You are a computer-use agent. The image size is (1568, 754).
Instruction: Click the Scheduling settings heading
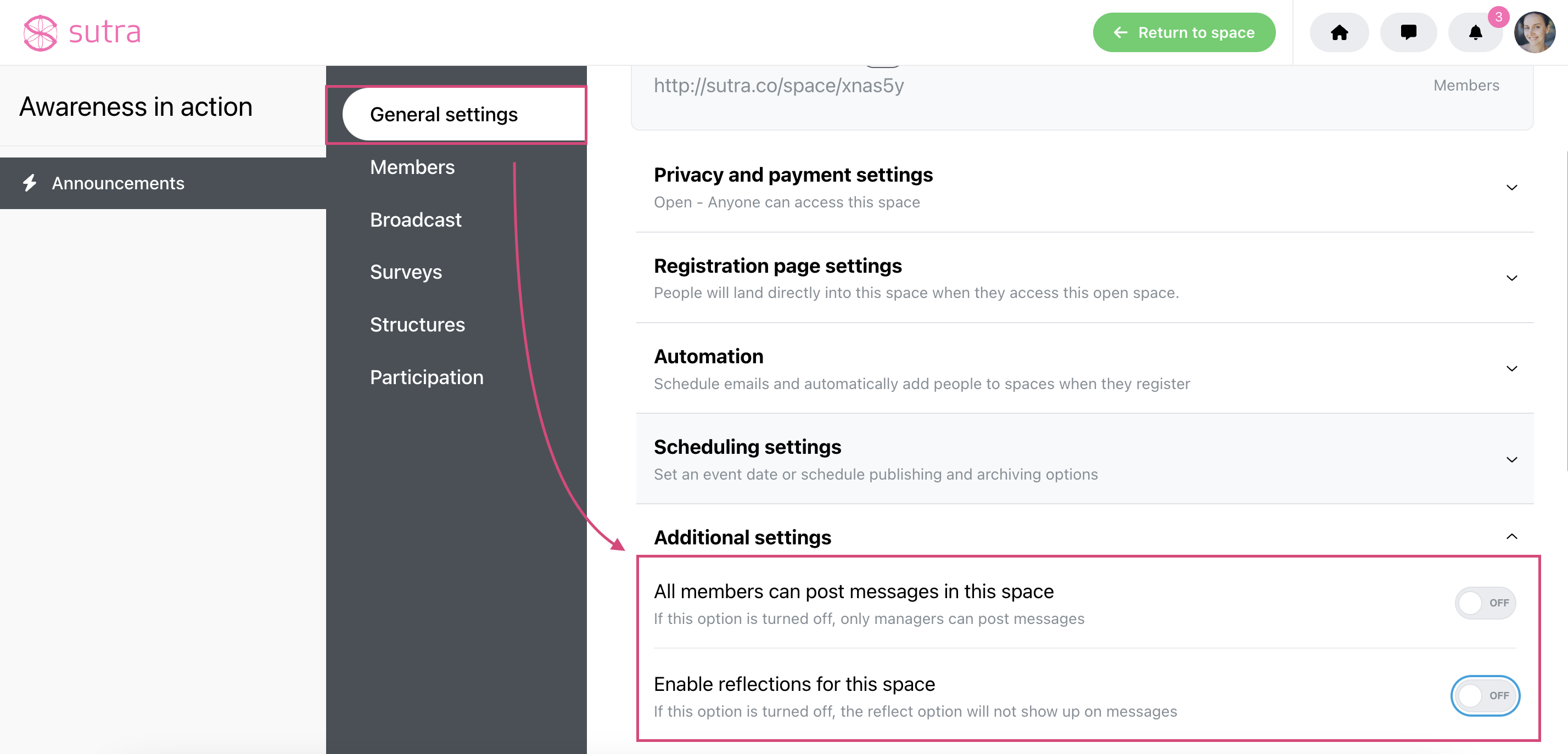coord(747,447)
